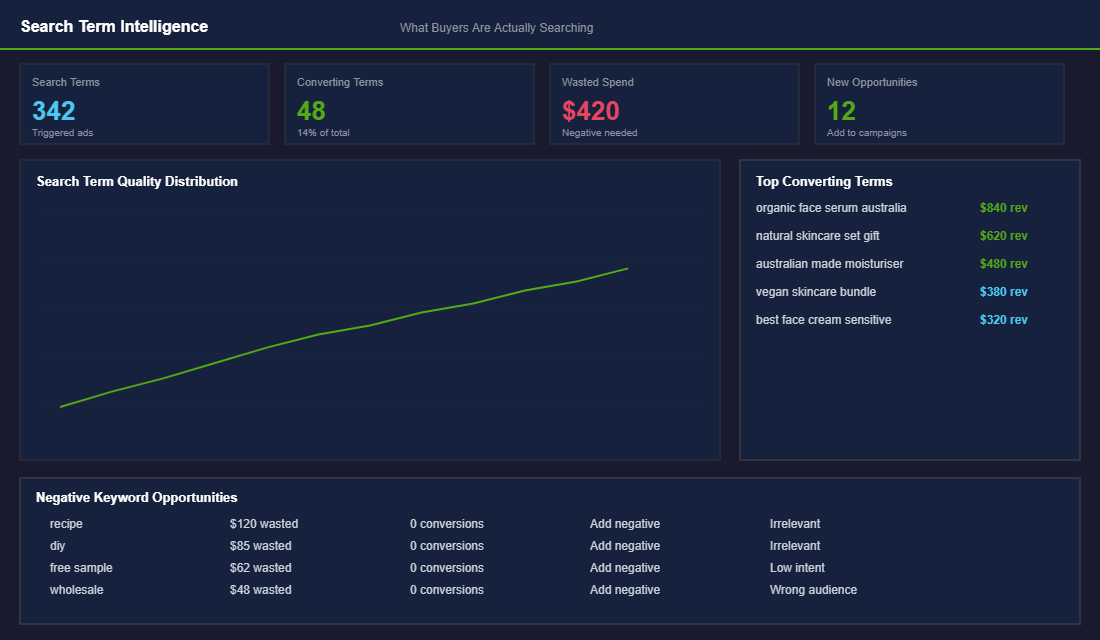The width and height of the screenshot is (1100, 640).
Task: Click the australian made moisturiser term
Action: (829, 263)
